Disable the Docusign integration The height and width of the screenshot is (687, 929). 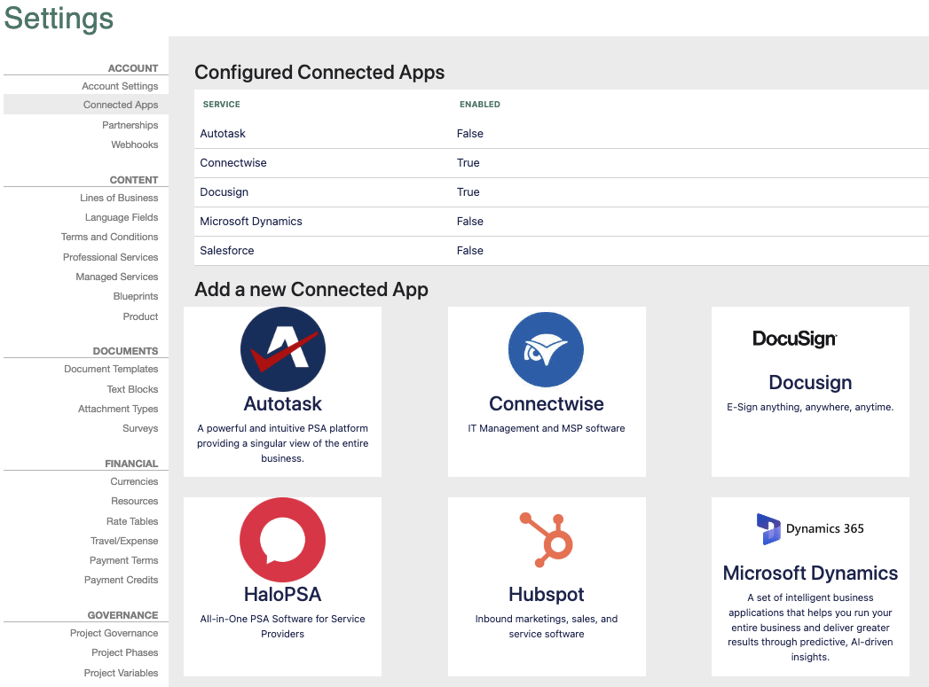[469, 191]
